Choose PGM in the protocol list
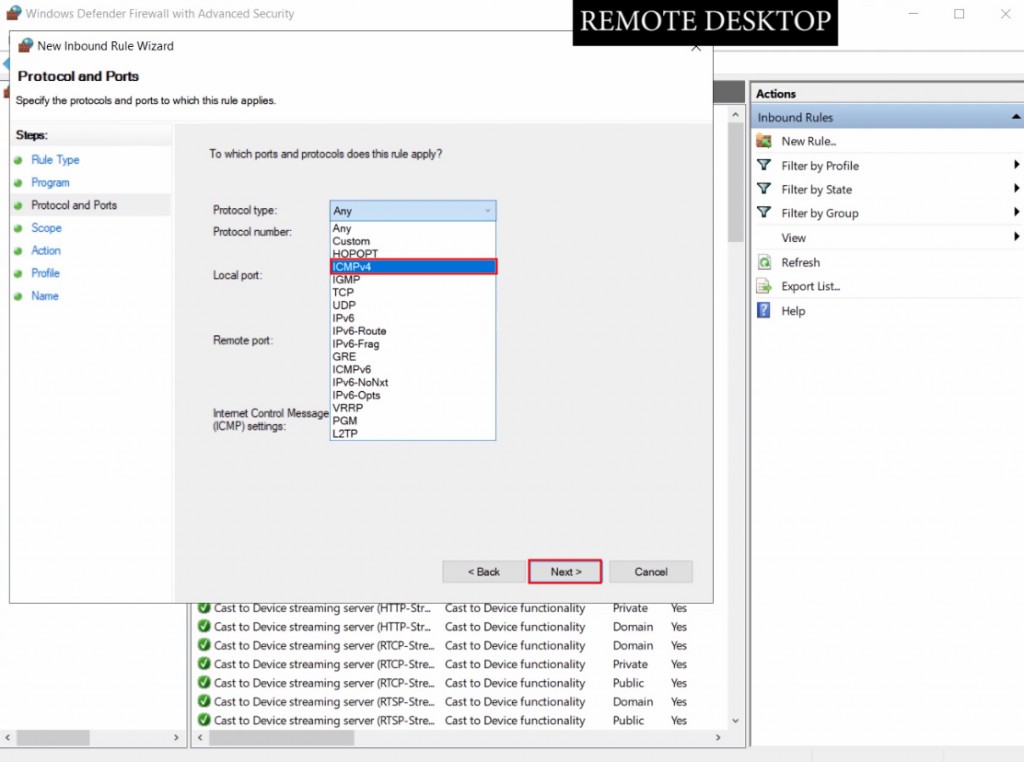1024x762 pixels. 413,421
